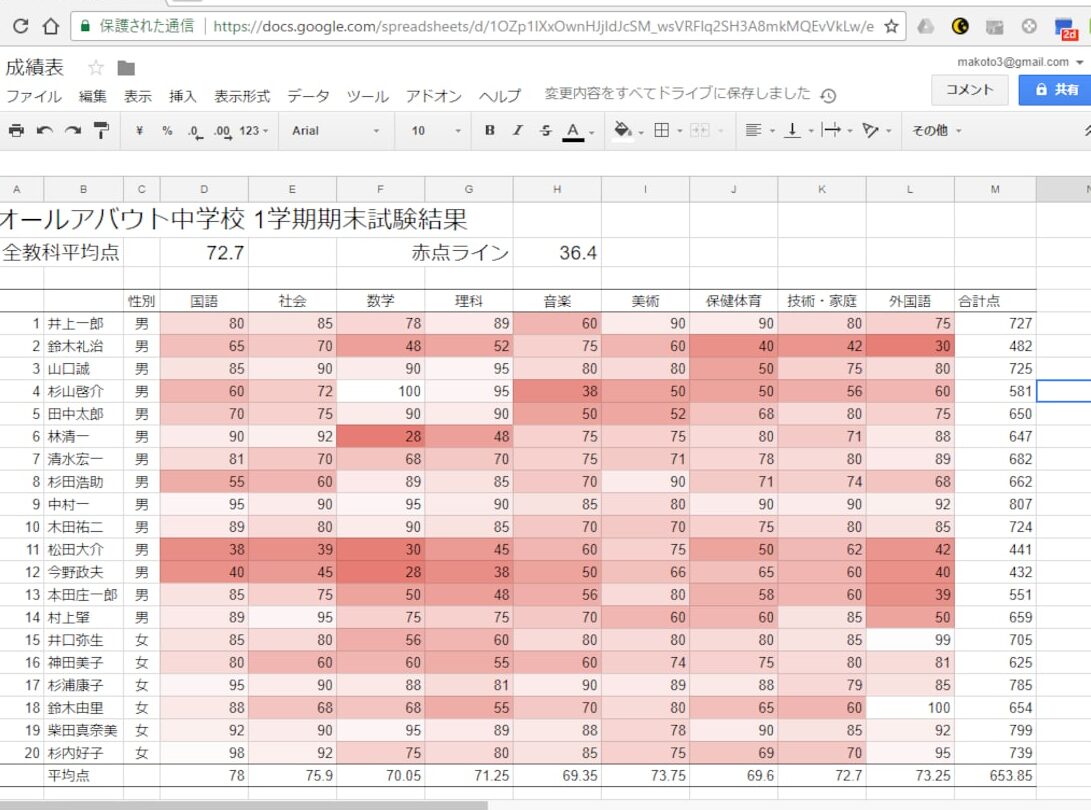
Task: Expand the その他 (more) toolbar dropdown
Action: [936, 131]
